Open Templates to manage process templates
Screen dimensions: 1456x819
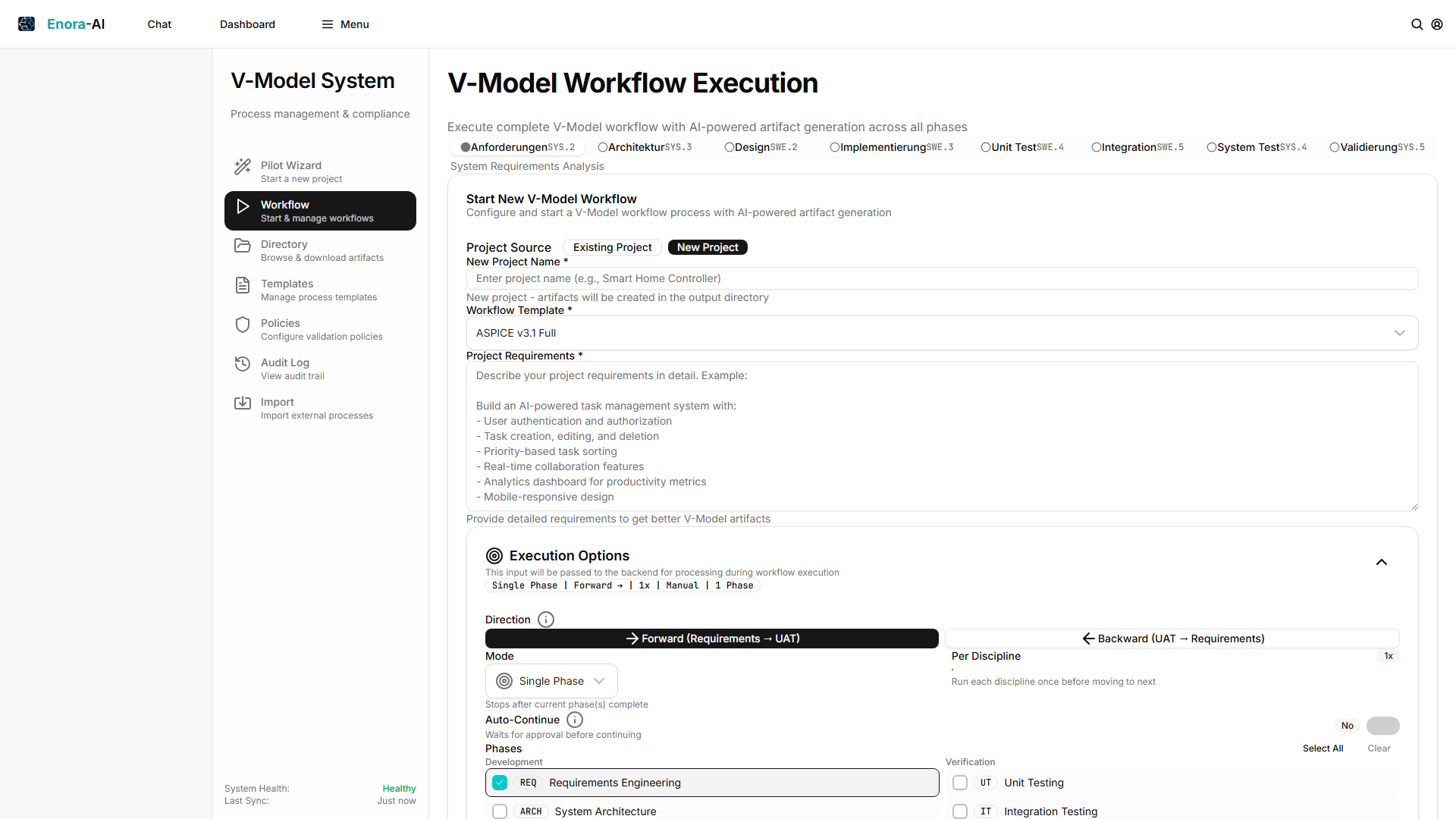pyautogui.click(x=318, y=290)
